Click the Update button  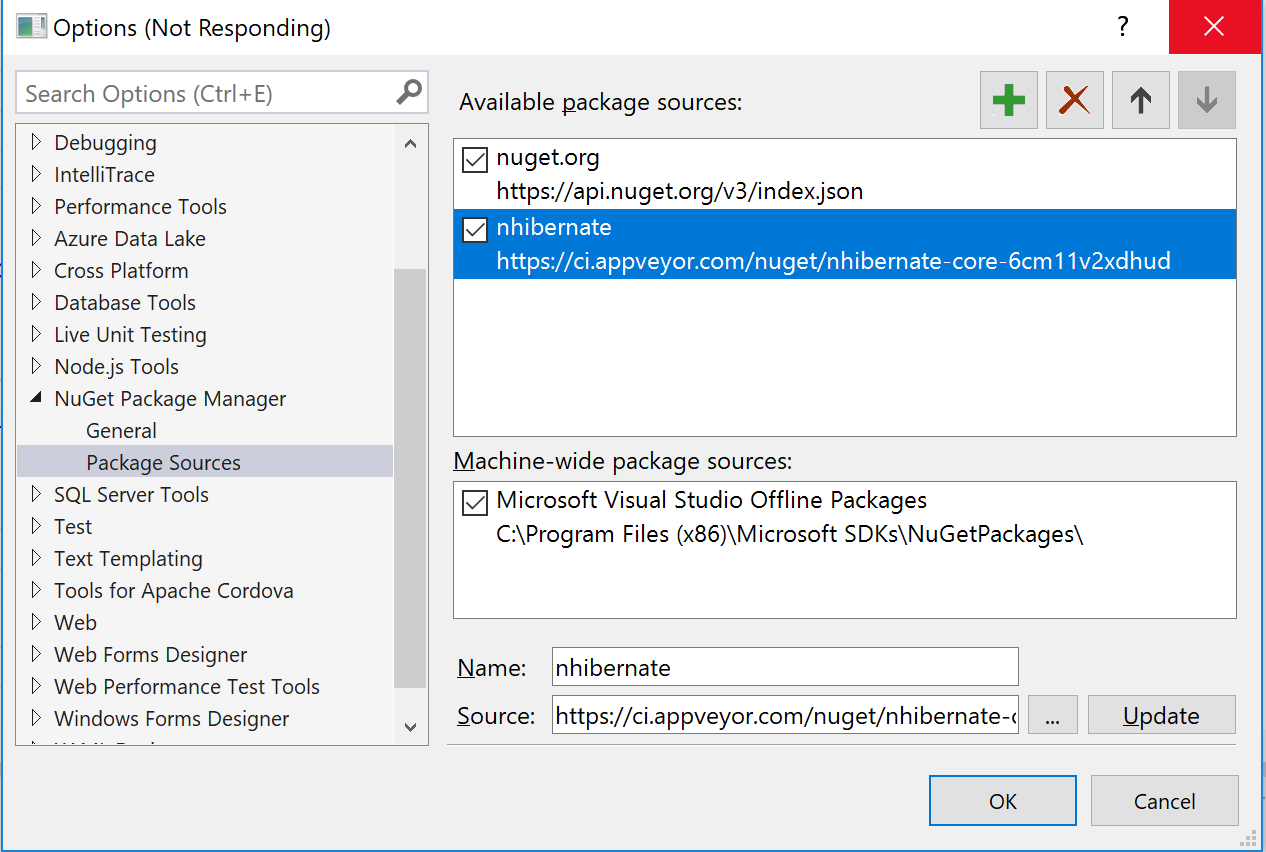1162,716
